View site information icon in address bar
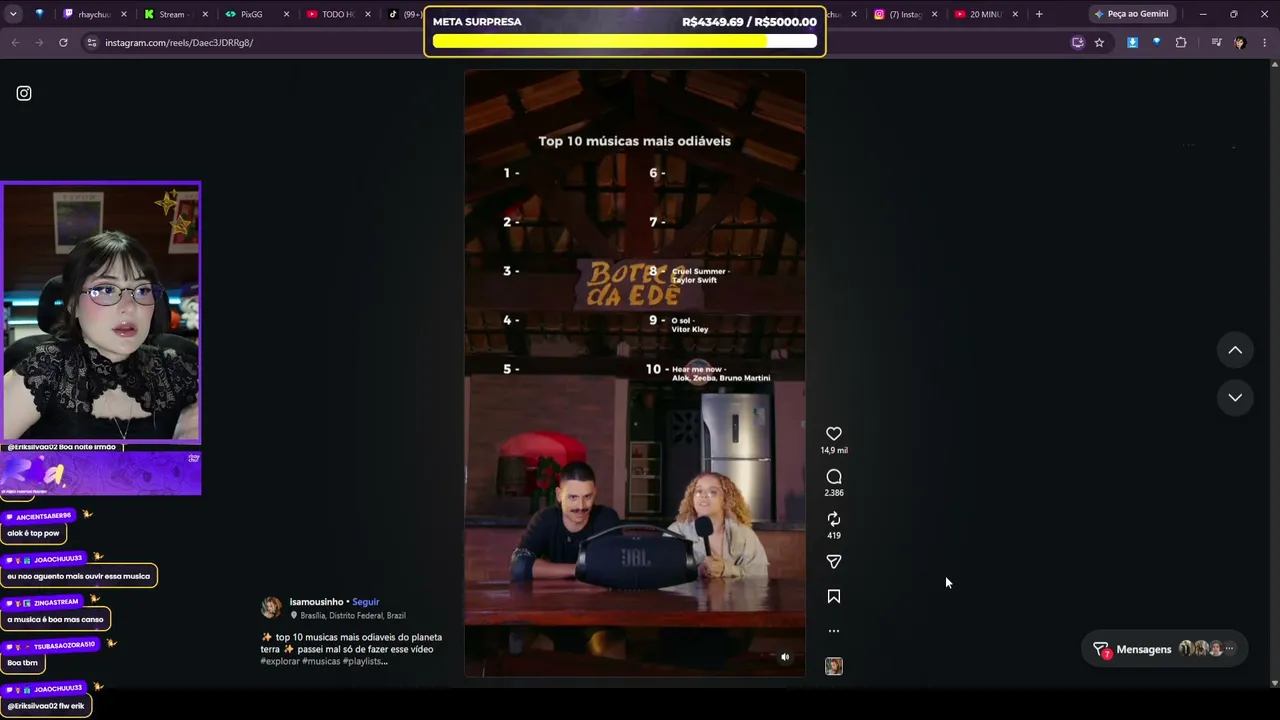The width and height of the screenshot is (1280, 720). (x=92, y=43)
